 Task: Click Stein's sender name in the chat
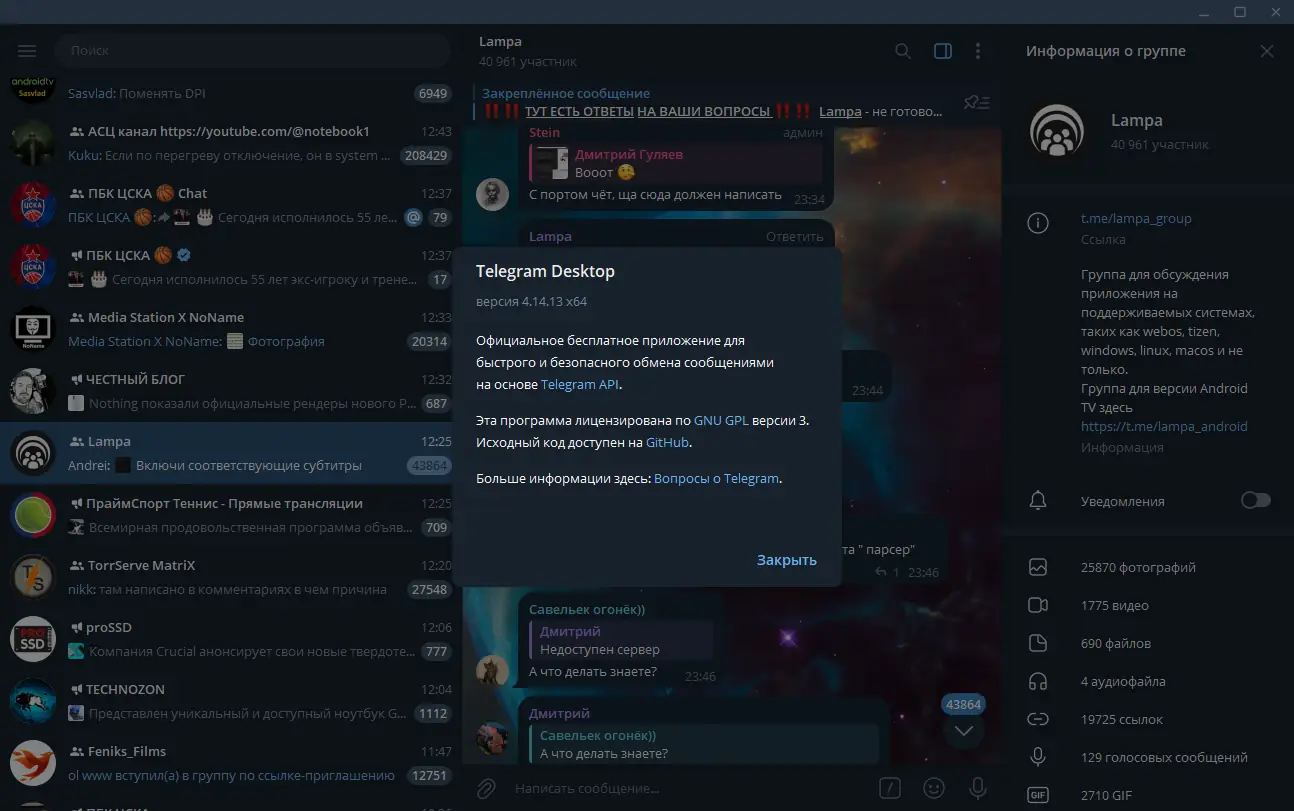click(544, 132)
